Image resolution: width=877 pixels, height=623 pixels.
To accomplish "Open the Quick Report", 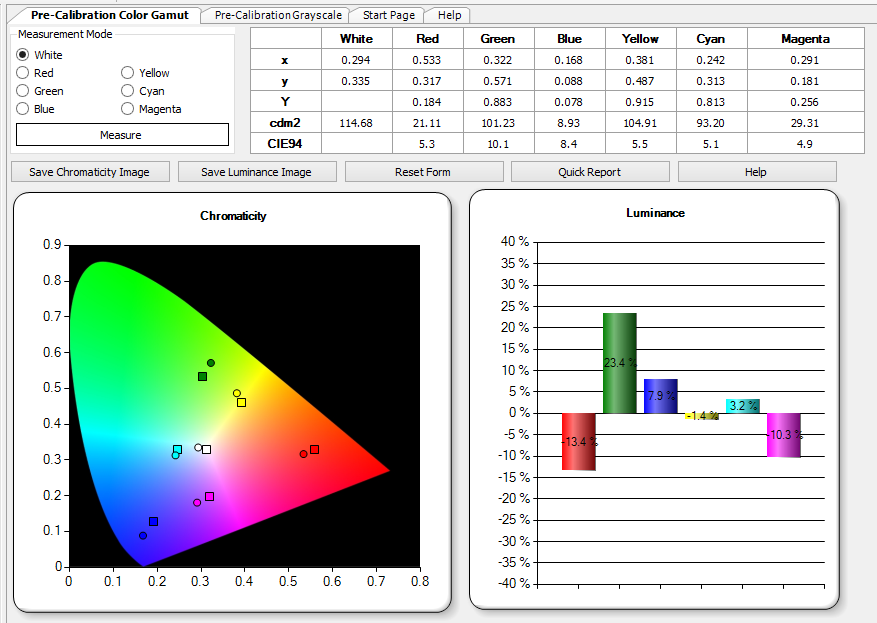I will point(590,172).
